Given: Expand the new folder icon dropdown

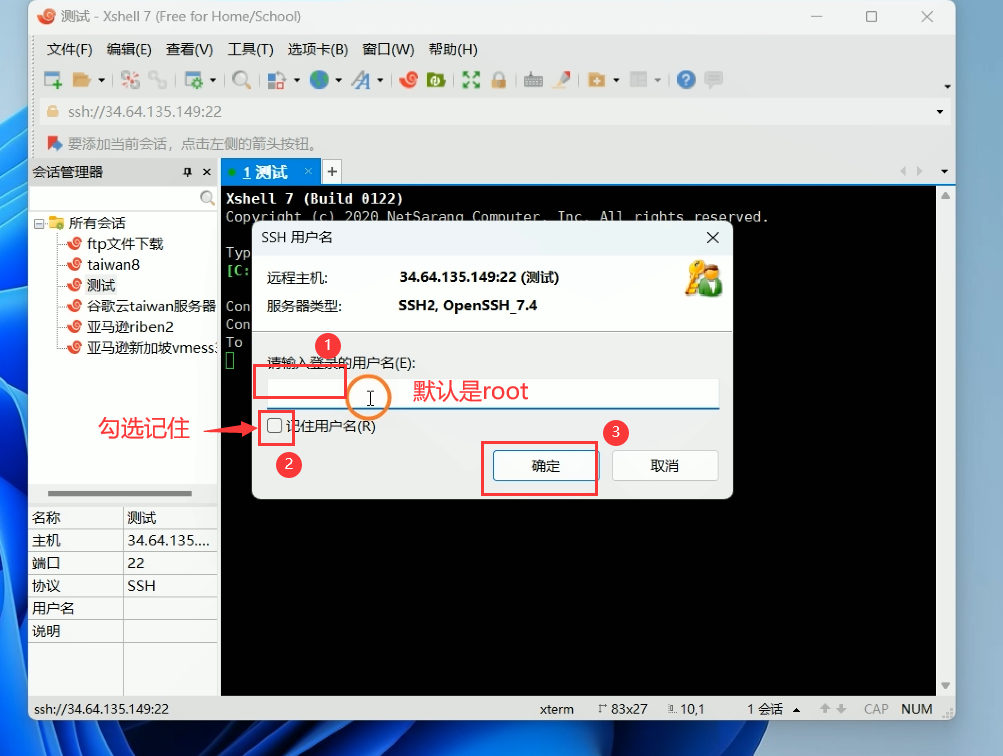Looking at the screenshot, I should click(x=616, y=81).
